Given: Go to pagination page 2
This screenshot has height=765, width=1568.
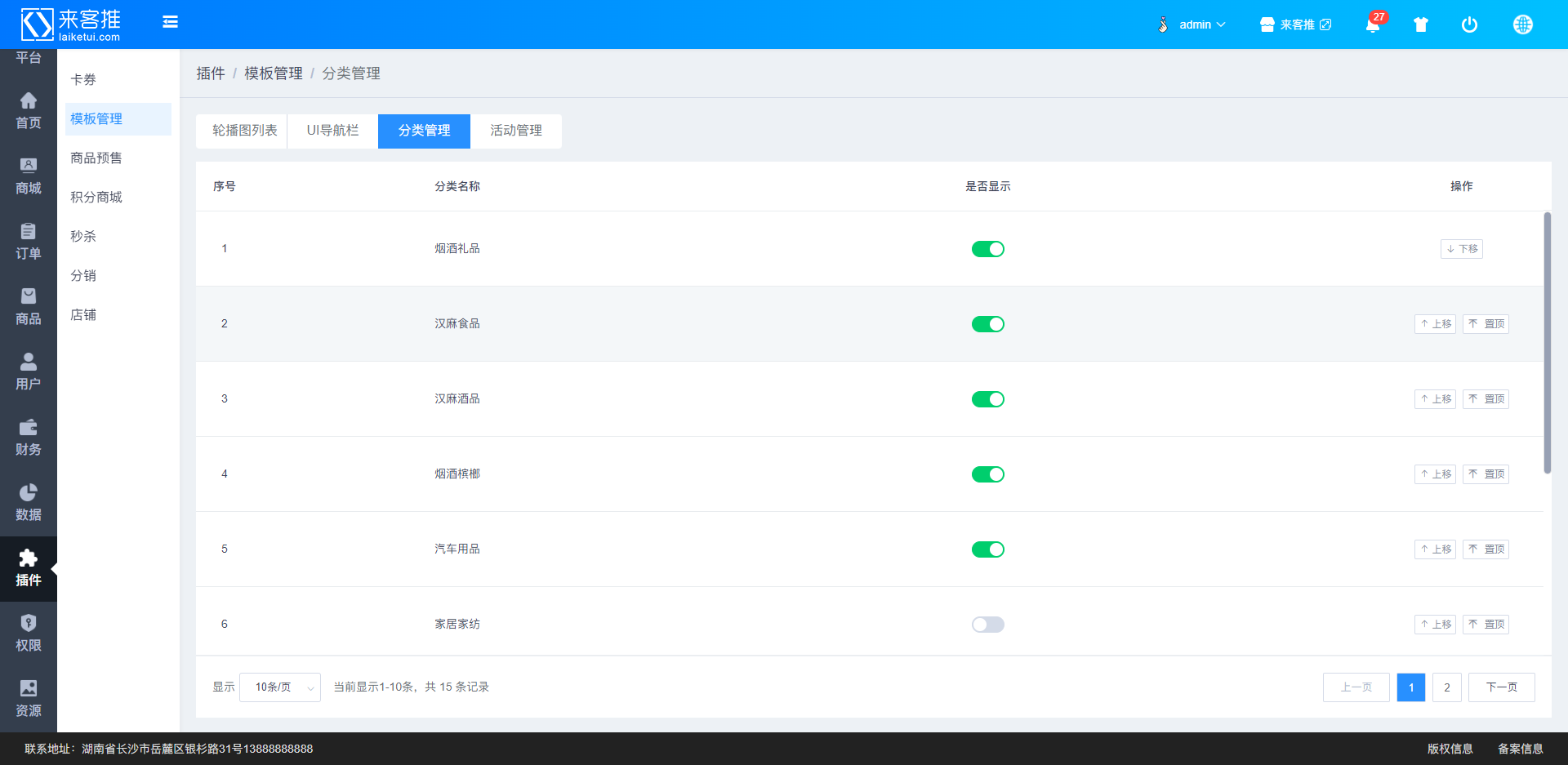Looking at the screenshot, I should [x=1446, y=687].
